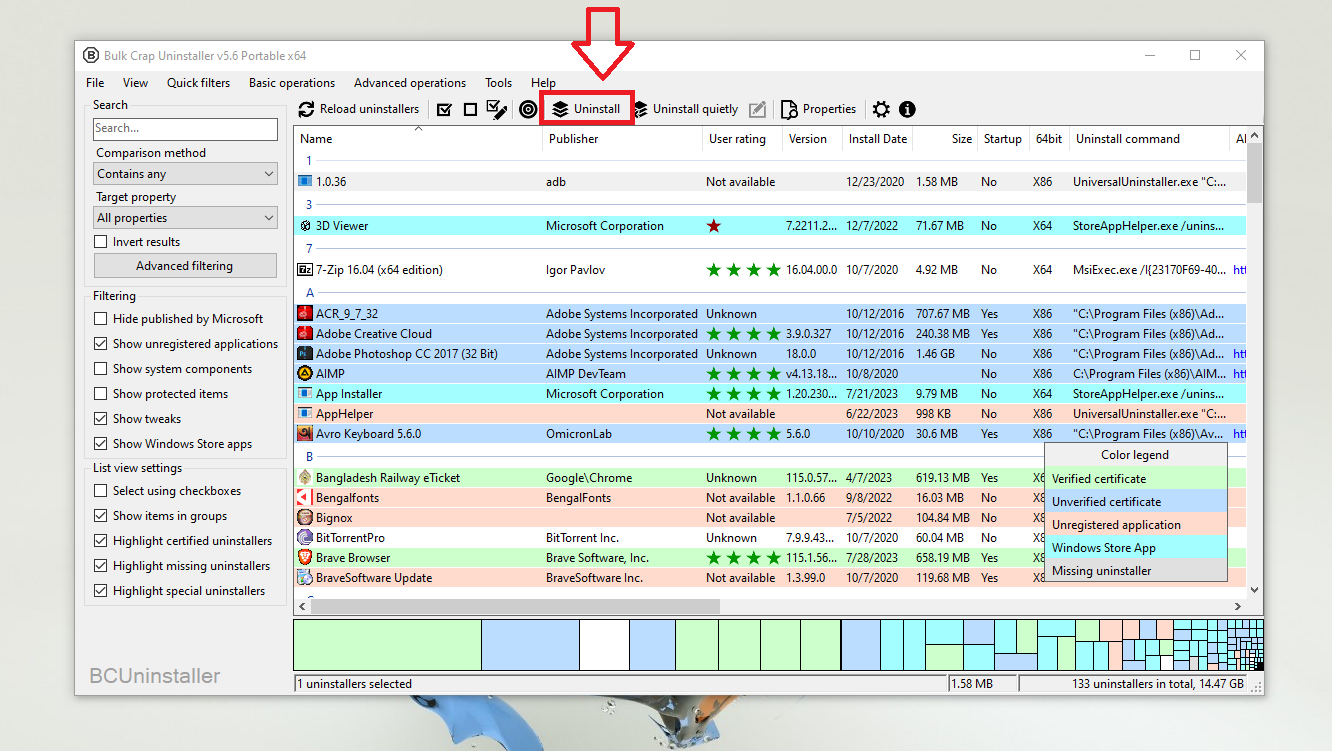
Task: Click the Windows Store App legend color
Action: (x=1135, y=548)
